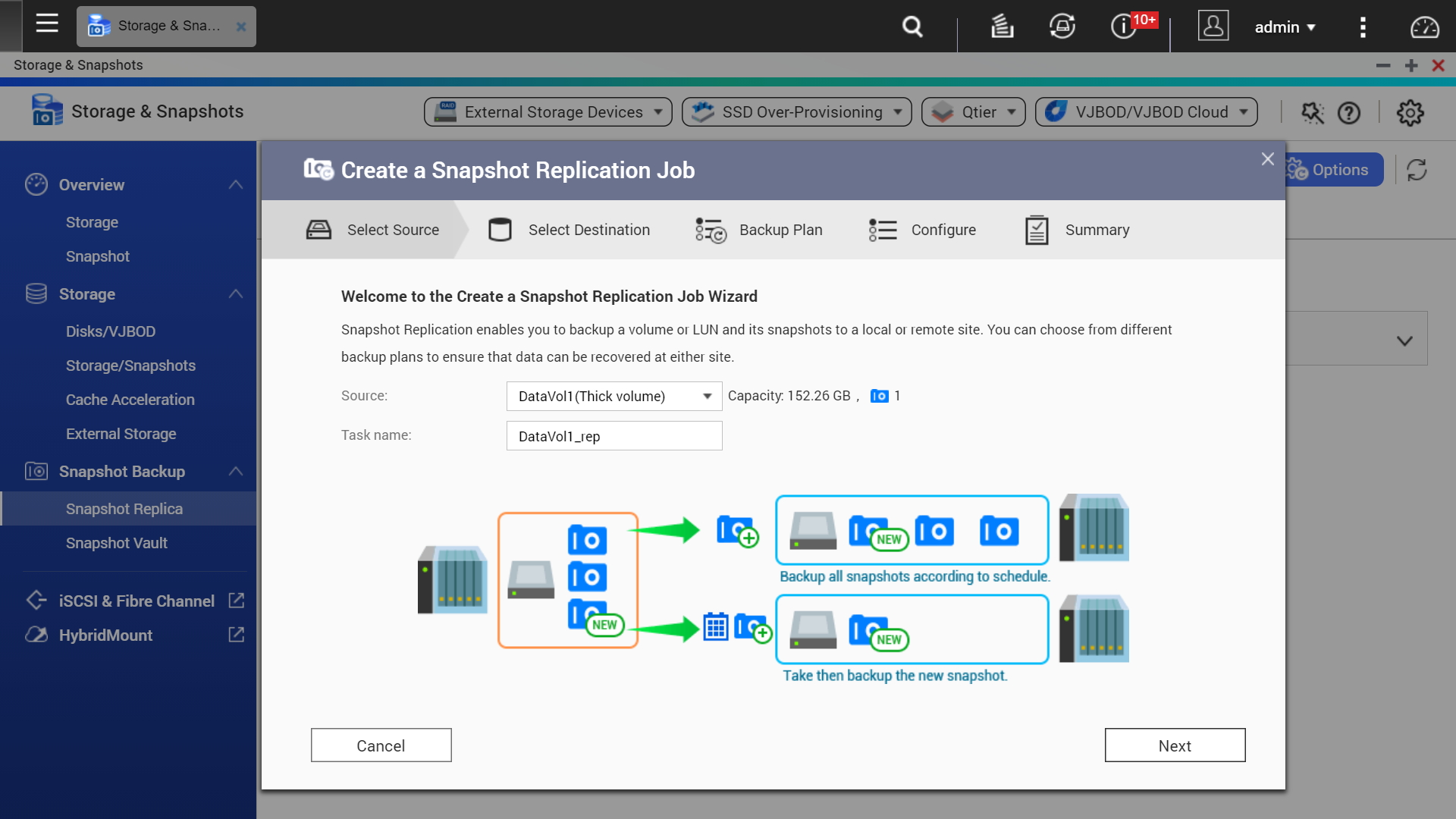1456x819 pixels.
Task: Click the Snapshot Replica sidebar icon
Action: click(x=124, y=508)
